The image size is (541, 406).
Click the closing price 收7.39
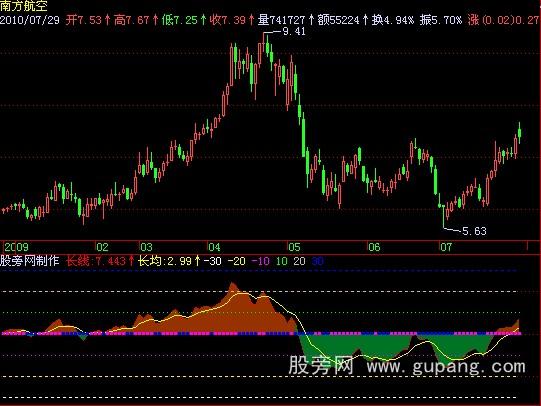coord(228,20)
